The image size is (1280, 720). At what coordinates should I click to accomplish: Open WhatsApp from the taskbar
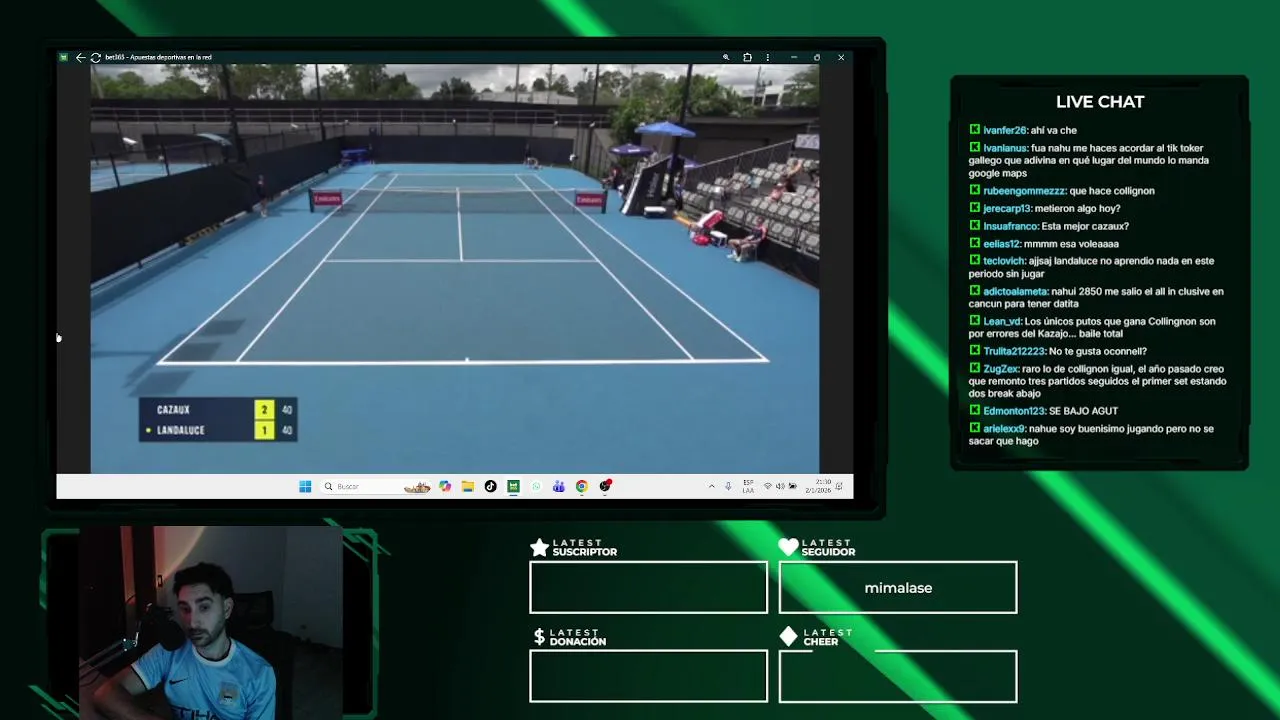536,486
